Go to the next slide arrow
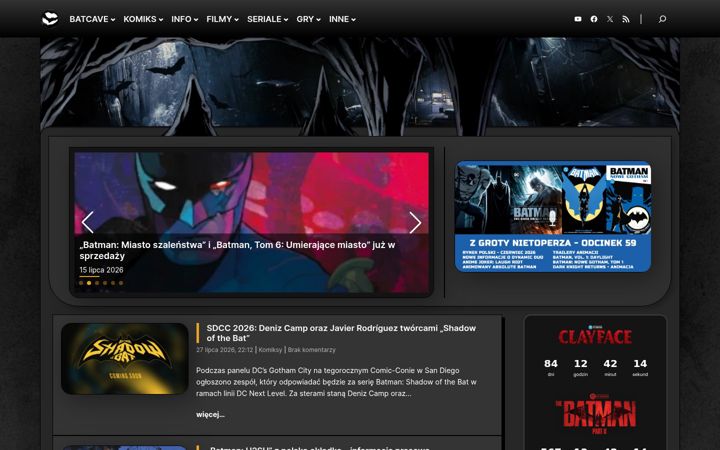Viewport: 720px width, 450px height. coord(415,222)
